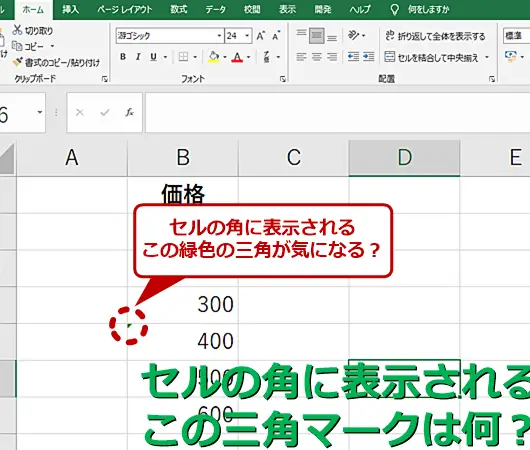Open the phonetic guide dropdown arrow

[278, 57]
